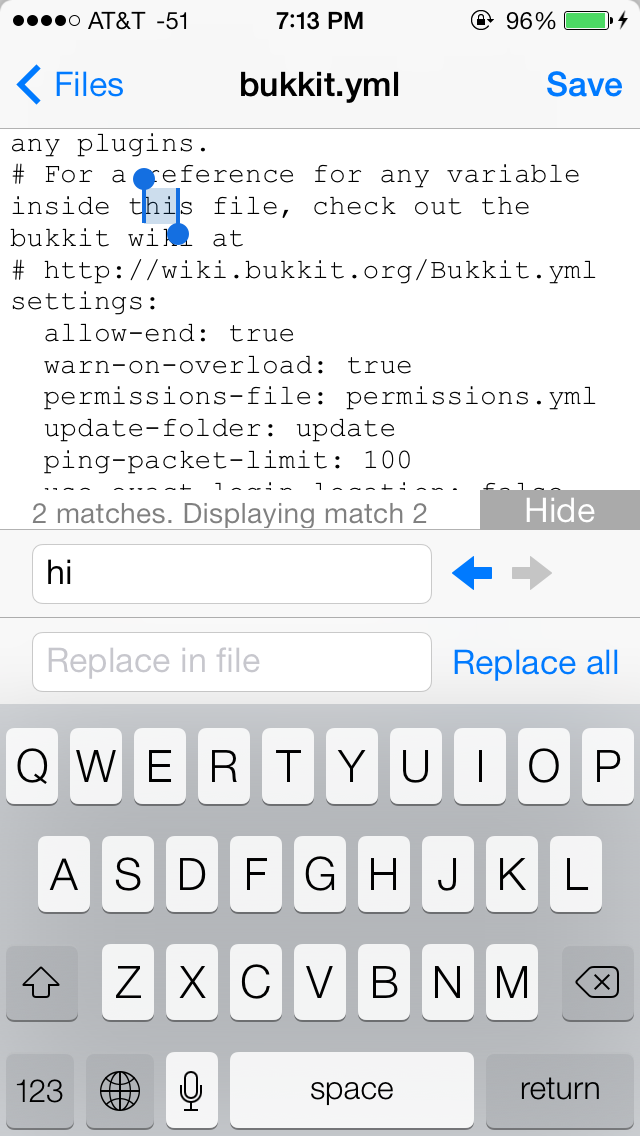Image resolution: width=640 pixels, height=1136 pixels.
Task: Tap Replace all button
Action: (535, 662)
